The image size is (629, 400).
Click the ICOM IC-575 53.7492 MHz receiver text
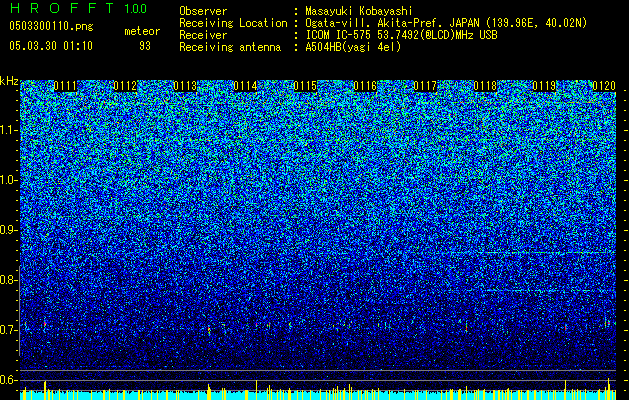pyautogui.click(x=401, y=35)
